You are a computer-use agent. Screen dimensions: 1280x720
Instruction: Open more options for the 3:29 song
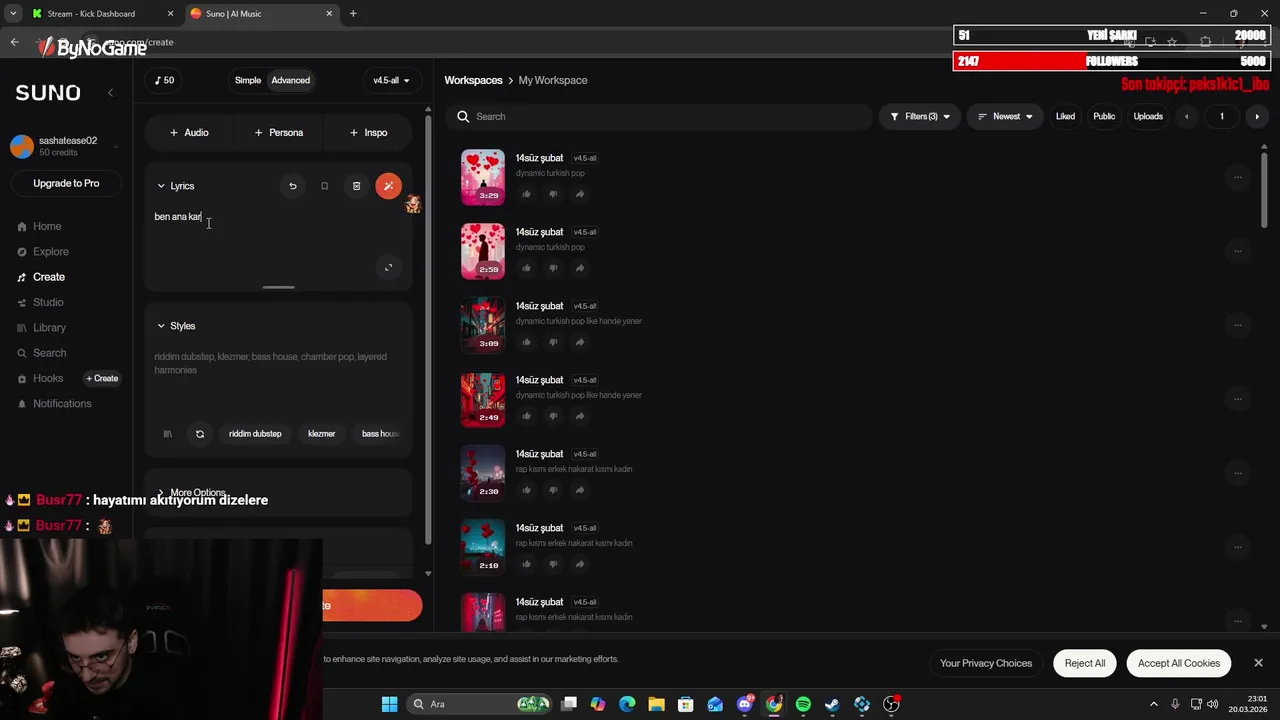[1237, 177]
